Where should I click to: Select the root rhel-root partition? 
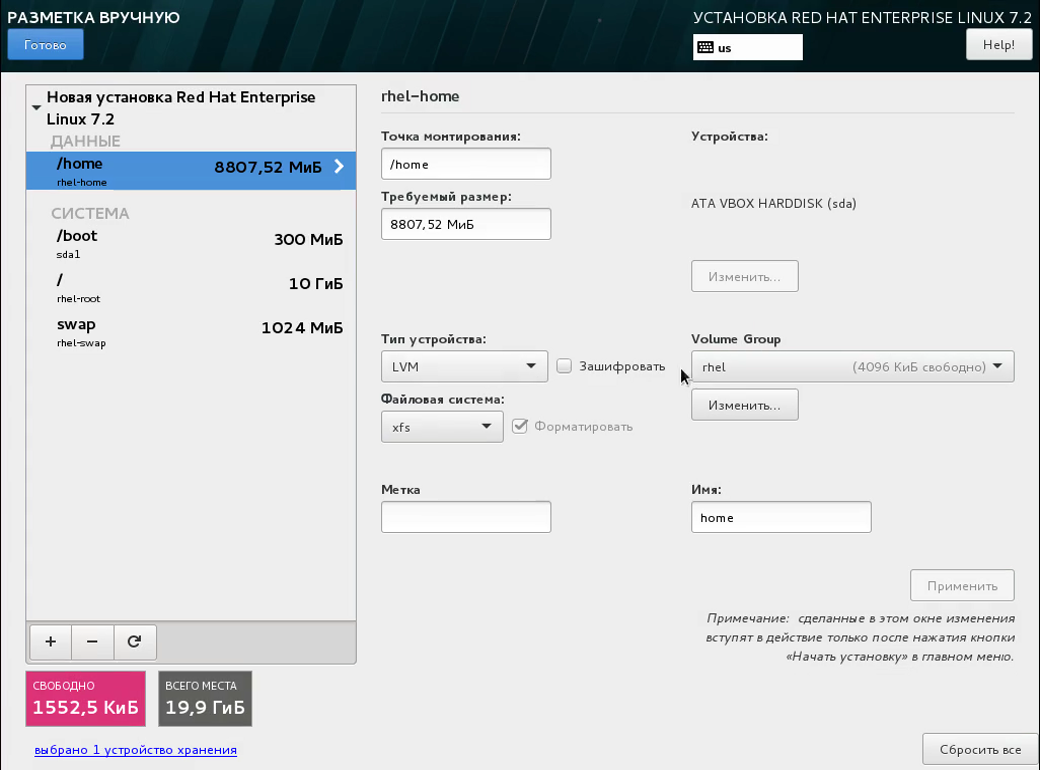tap(191, 288)
